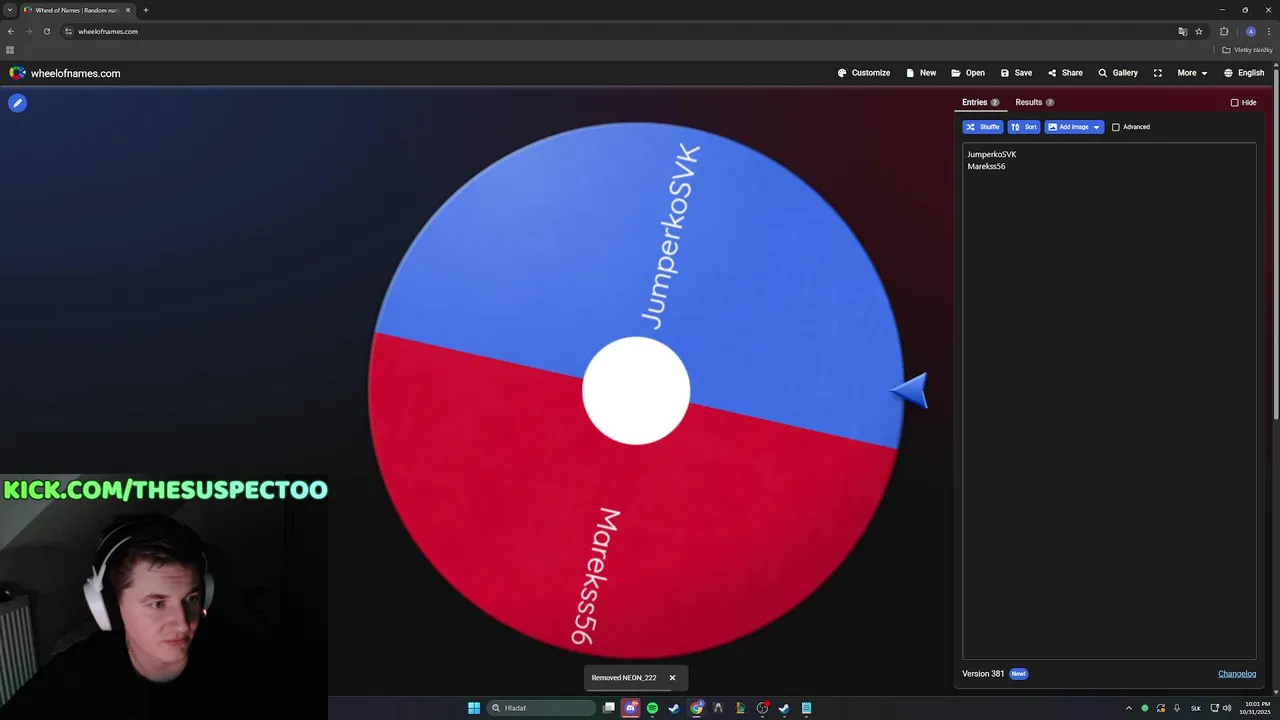Bookmark this page with star icon

point(1199,31)
